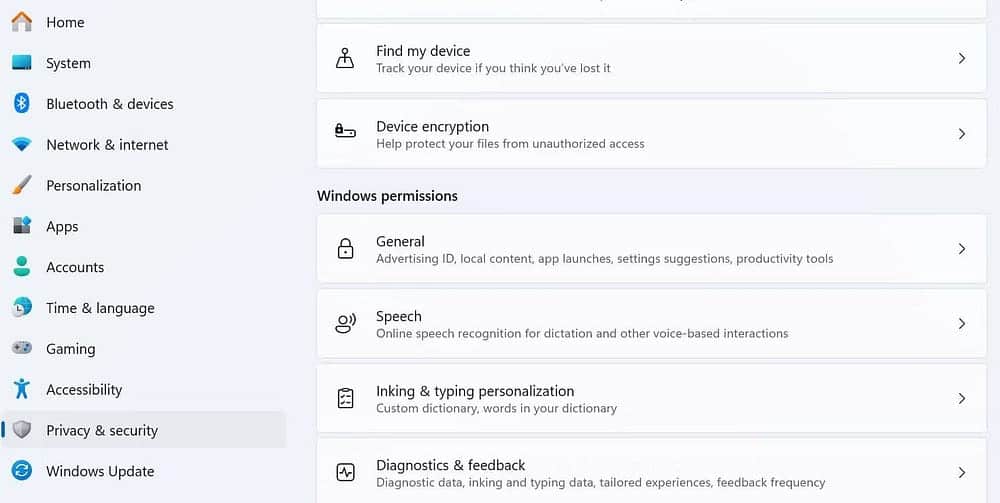Click the Bluetooth icon in sidebar
Screen dimensions: 1000x503
21,103
